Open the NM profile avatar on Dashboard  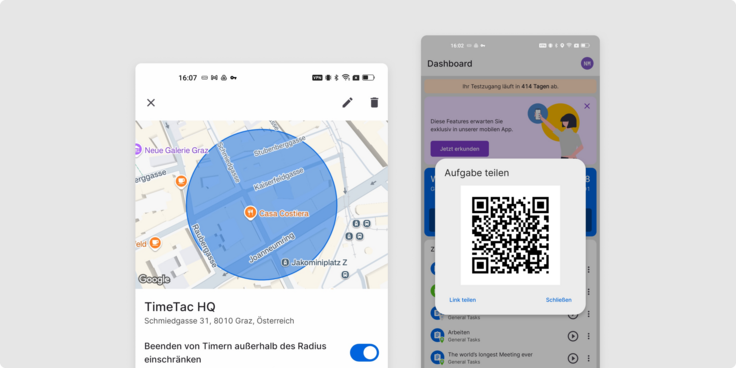pos(587,63)
